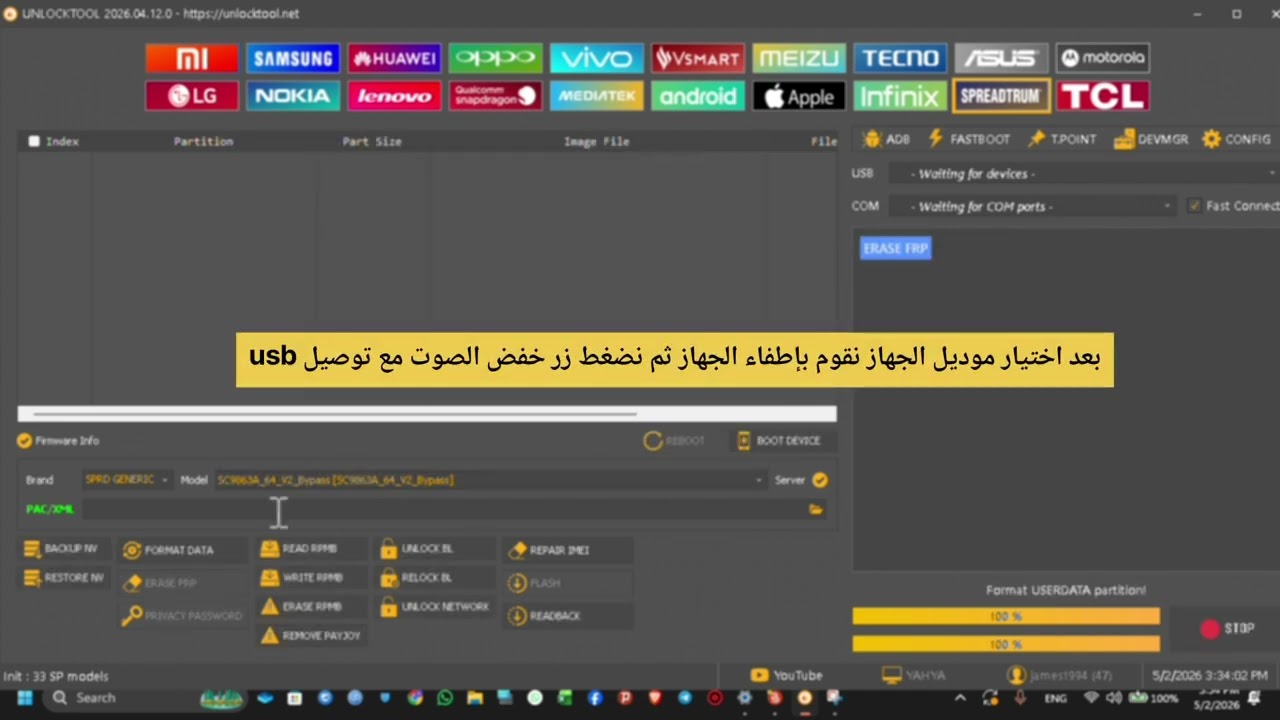Image resolution: width=1280 pixels, height=720 pixels.
Task: Open the Brand SPRD GENERIC dropdown
Action: click(128, 480)
